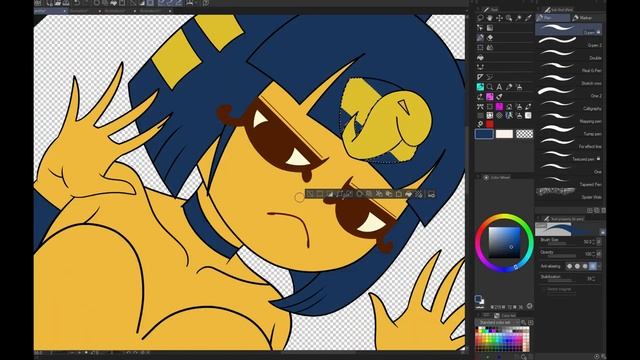Click the round icon beside the RGB values
This screenshot has height=360, width=640.
pyautogui.click(x=529, y=306)
